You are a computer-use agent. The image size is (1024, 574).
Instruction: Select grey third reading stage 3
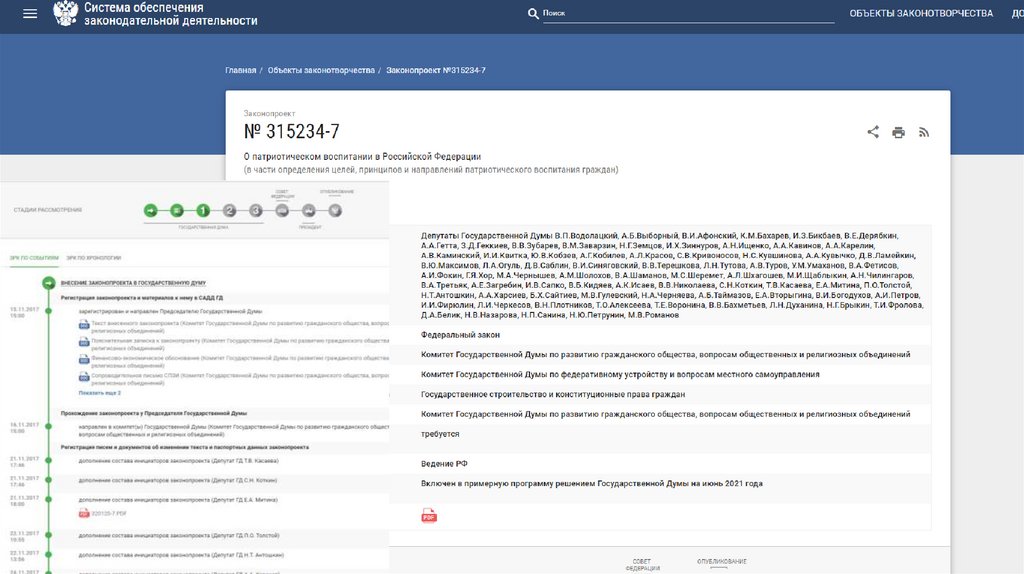pos(256,210)
